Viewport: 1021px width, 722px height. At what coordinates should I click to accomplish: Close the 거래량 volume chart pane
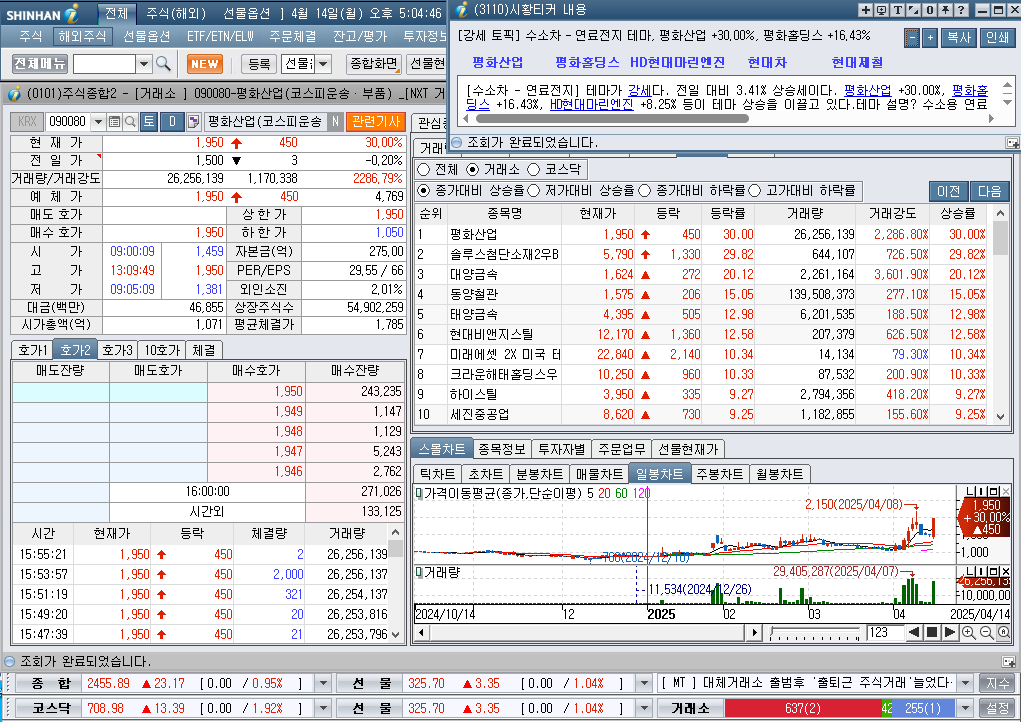point(1006,571)
